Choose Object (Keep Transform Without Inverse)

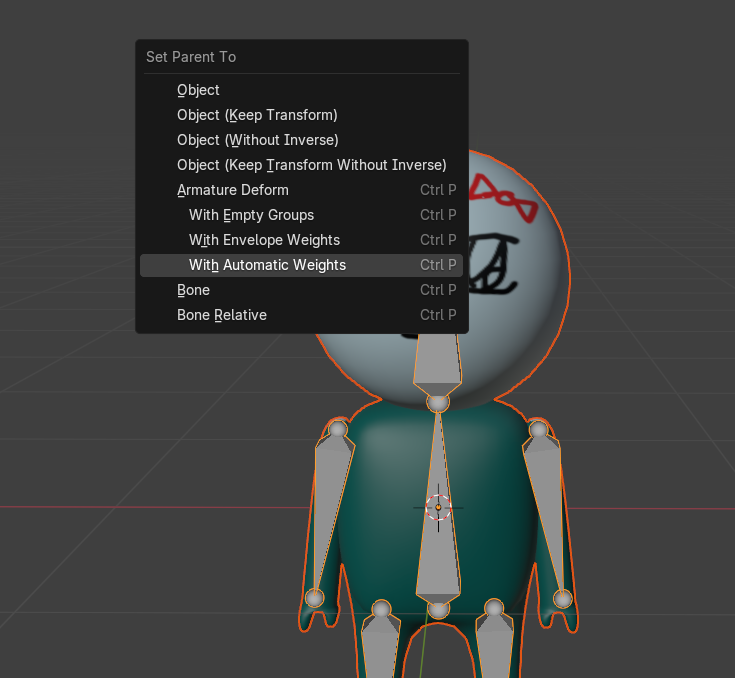[x=301, y=165]
